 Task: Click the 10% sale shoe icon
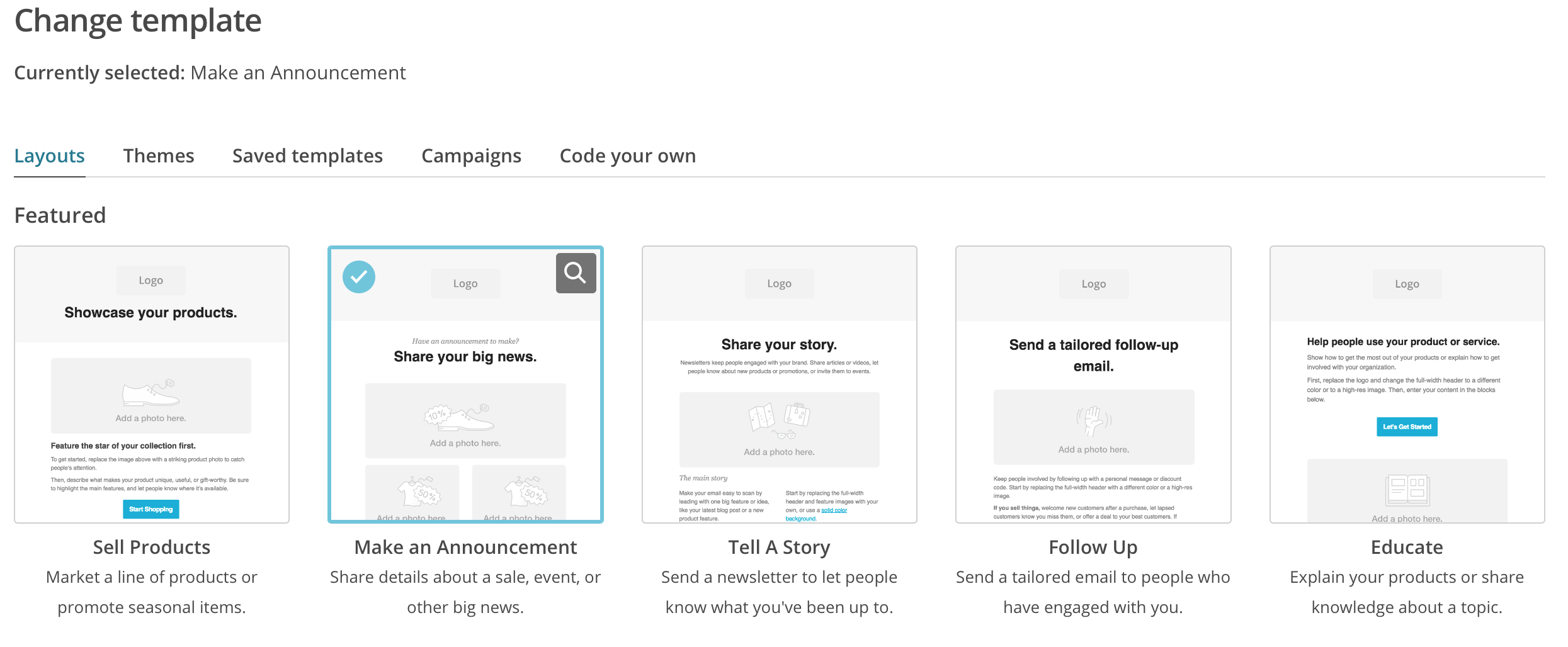459,416
